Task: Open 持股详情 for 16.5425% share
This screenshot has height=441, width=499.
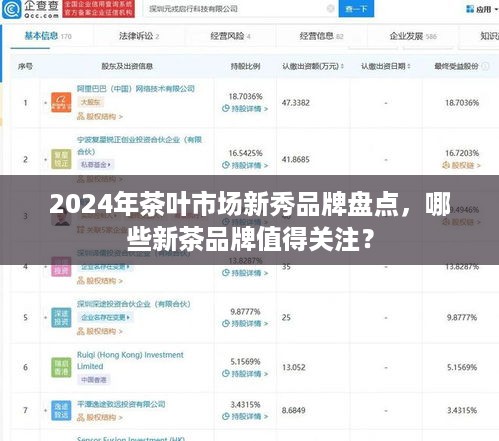Action: (x=245, y=165)
